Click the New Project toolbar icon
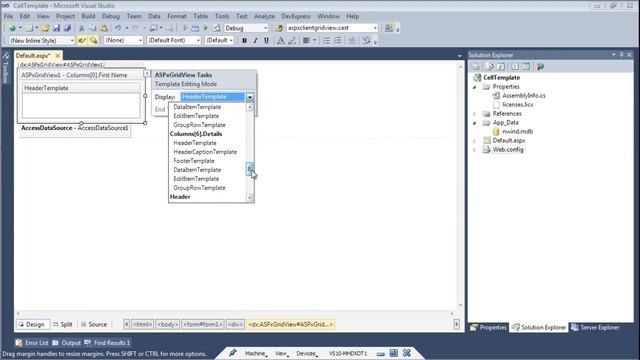 (x=12, y=28)
